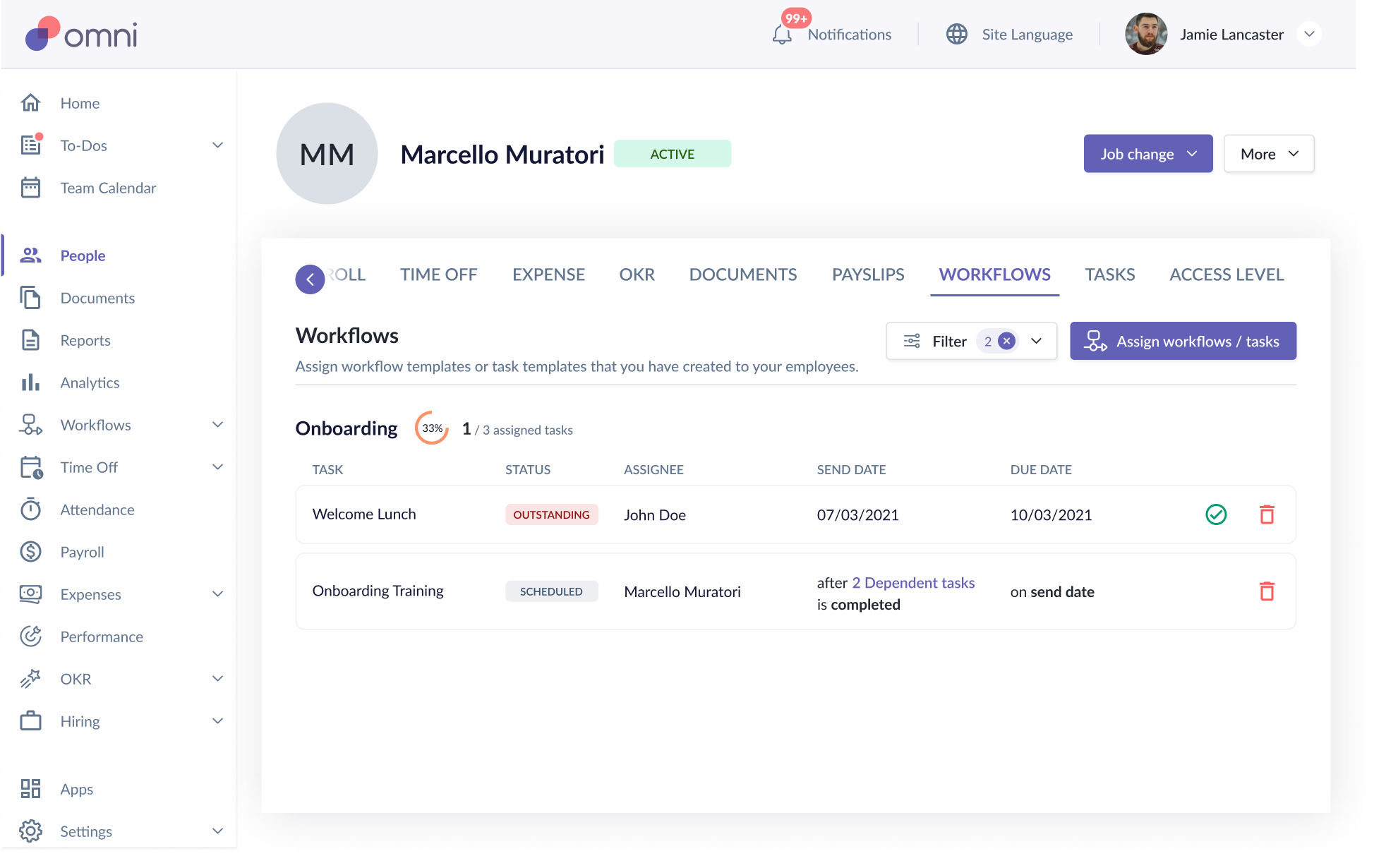1386x868 pixels.
Task: Open the Apps grid icon
Action: [31, 788]
